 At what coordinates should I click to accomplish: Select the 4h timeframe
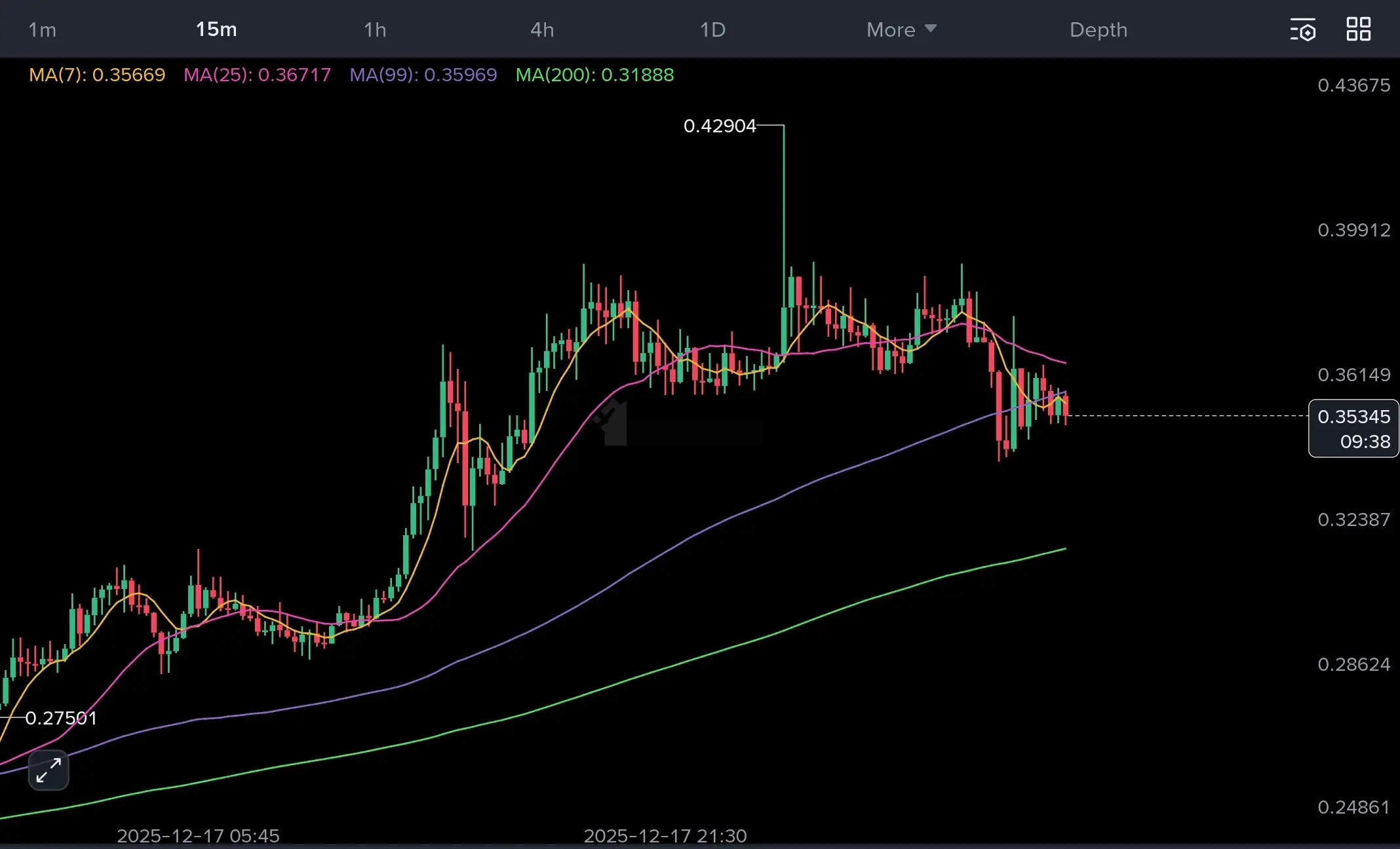click(542, 29)
